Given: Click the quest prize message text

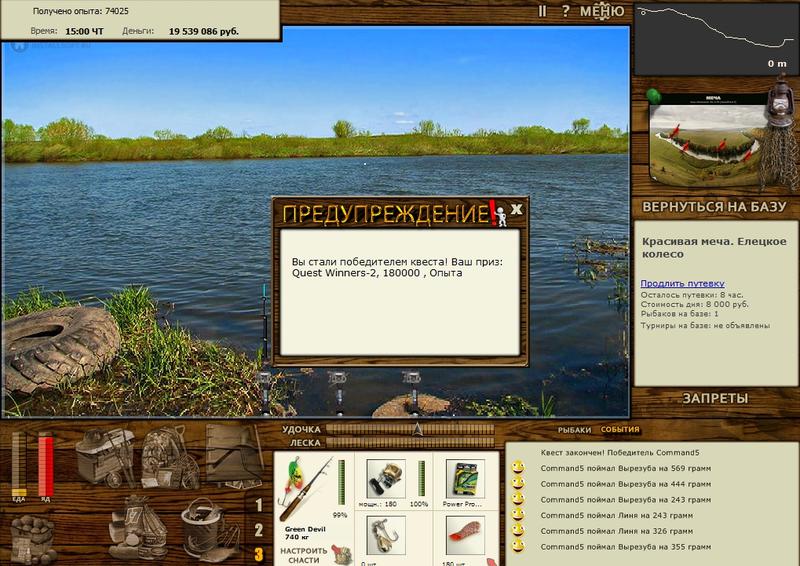Looking at the screenshot, I should 397,267.
